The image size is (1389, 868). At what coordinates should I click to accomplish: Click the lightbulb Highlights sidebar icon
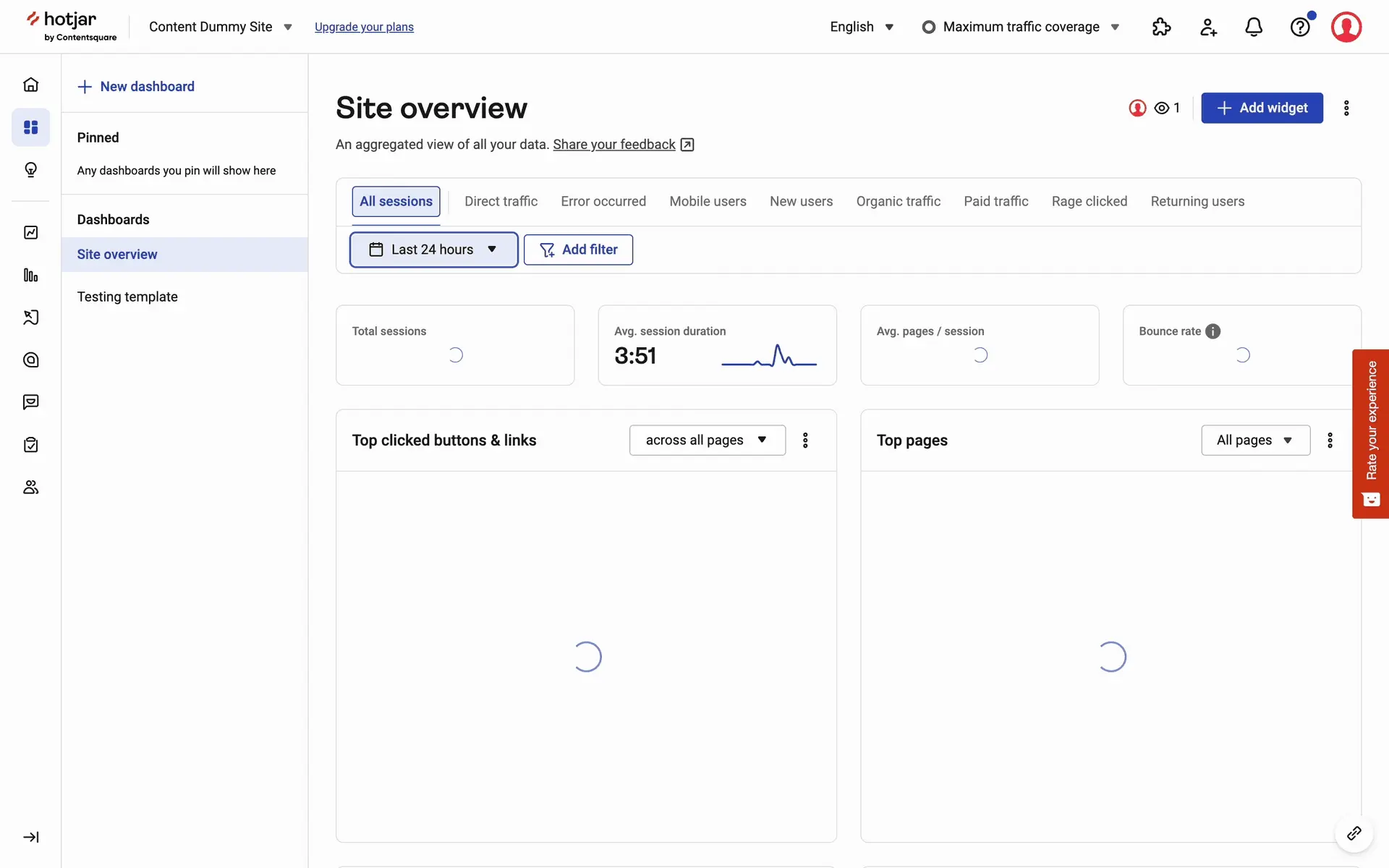coord(30,169)
